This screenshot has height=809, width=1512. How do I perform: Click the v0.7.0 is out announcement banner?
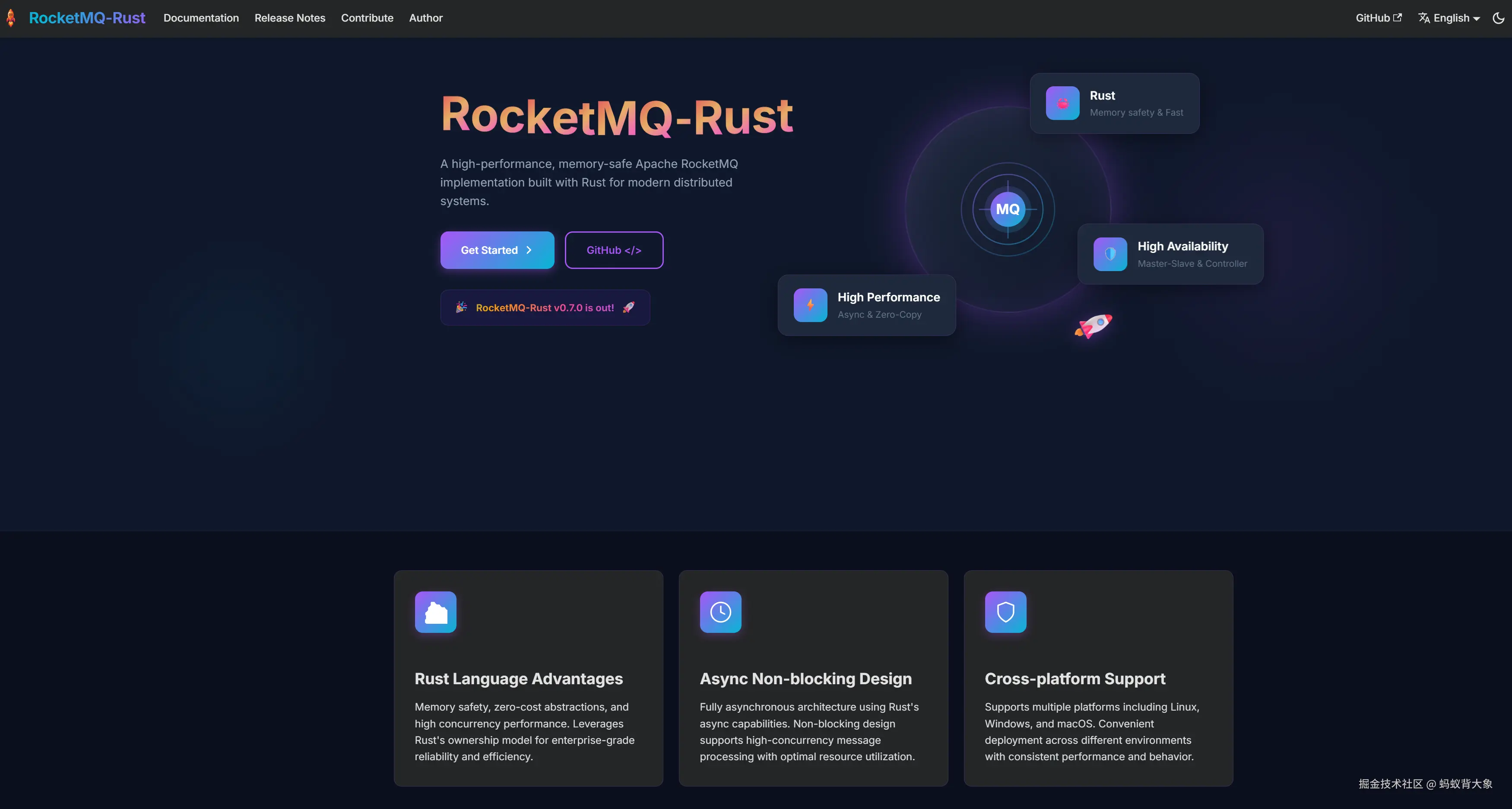pos(545,307)
